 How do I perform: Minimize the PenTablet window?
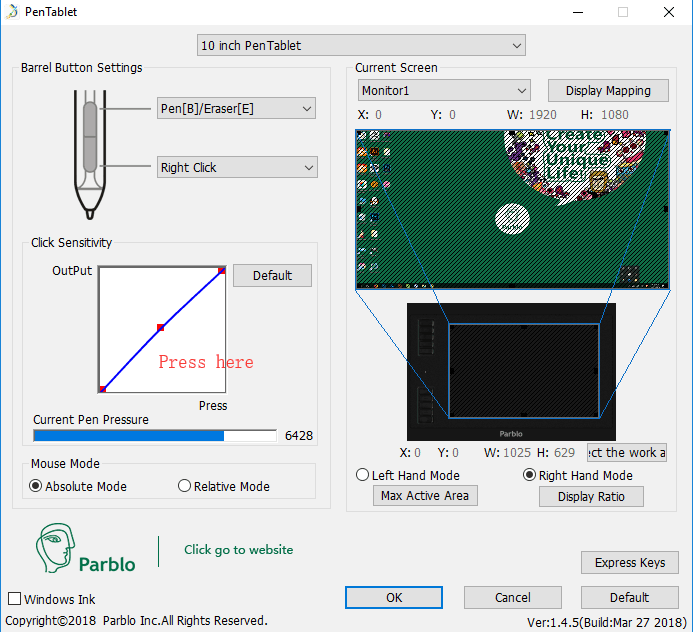pos(578,12)
